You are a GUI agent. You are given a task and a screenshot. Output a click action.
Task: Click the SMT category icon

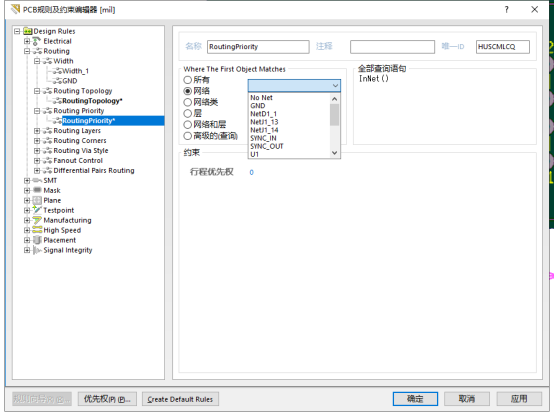[37, 181]
